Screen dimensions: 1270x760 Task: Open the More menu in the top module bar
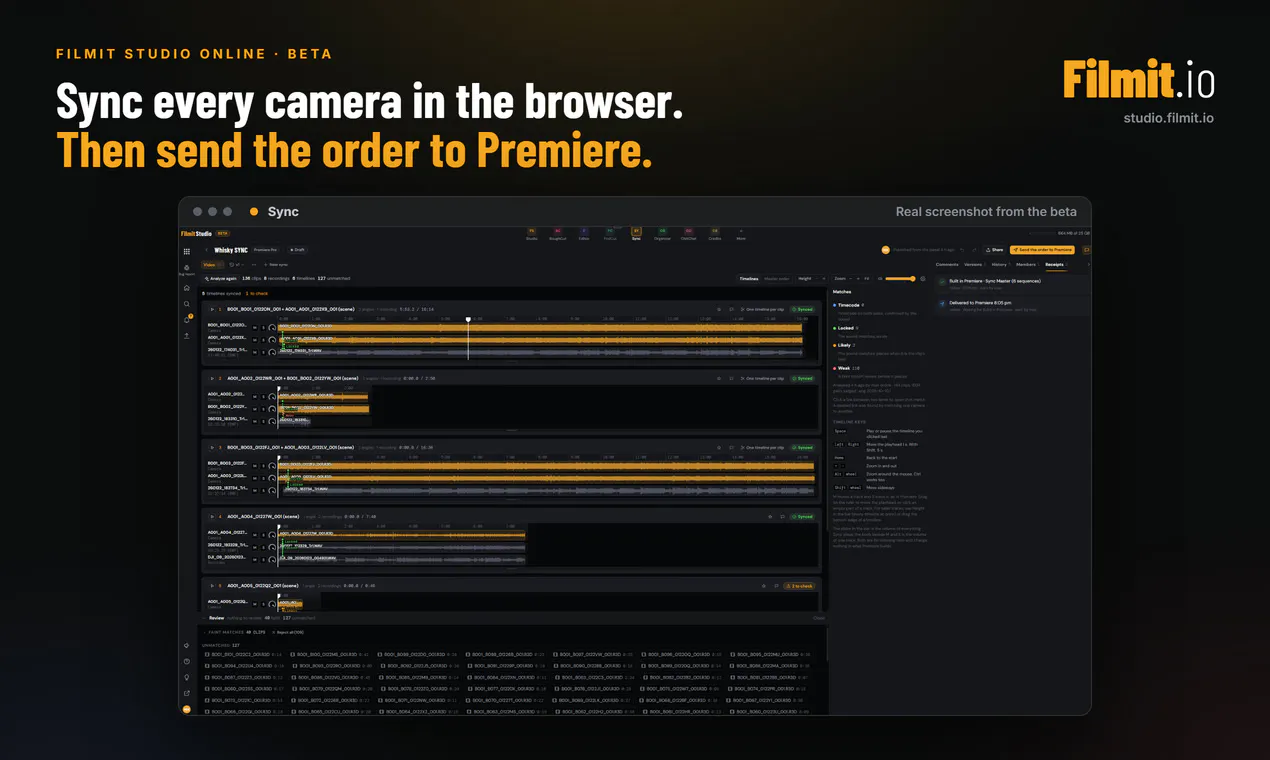tap(741, 236)
